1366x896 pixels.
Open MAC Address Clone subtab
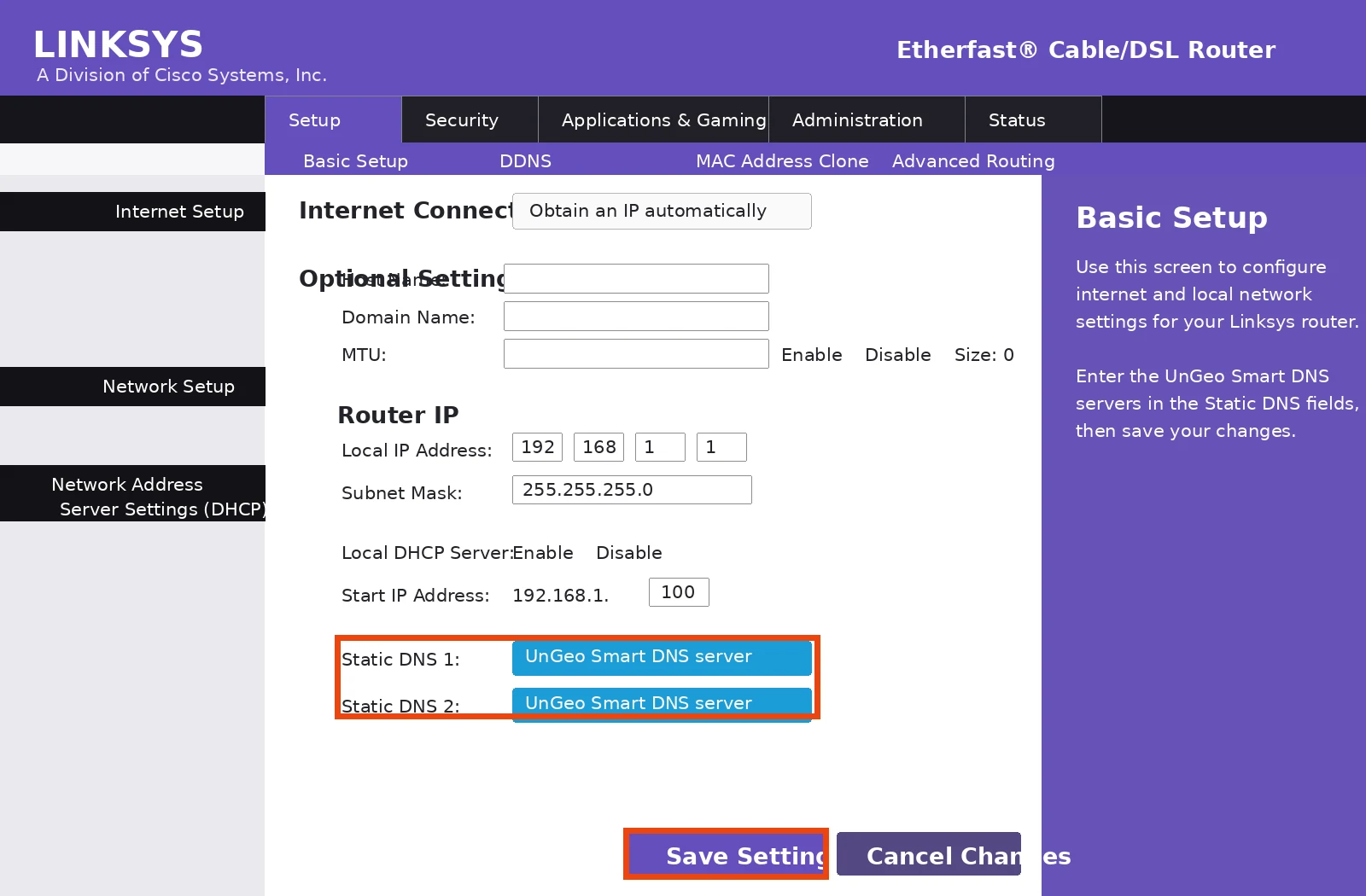coord(782,161)
